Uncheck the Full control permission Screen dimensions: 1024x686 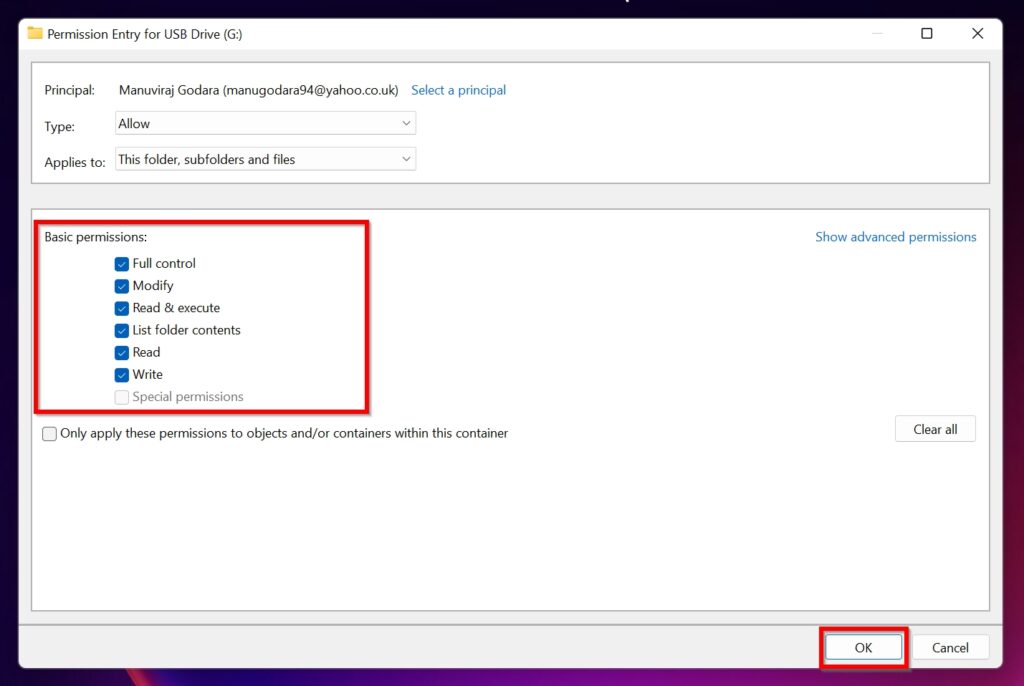coord(121,263)
